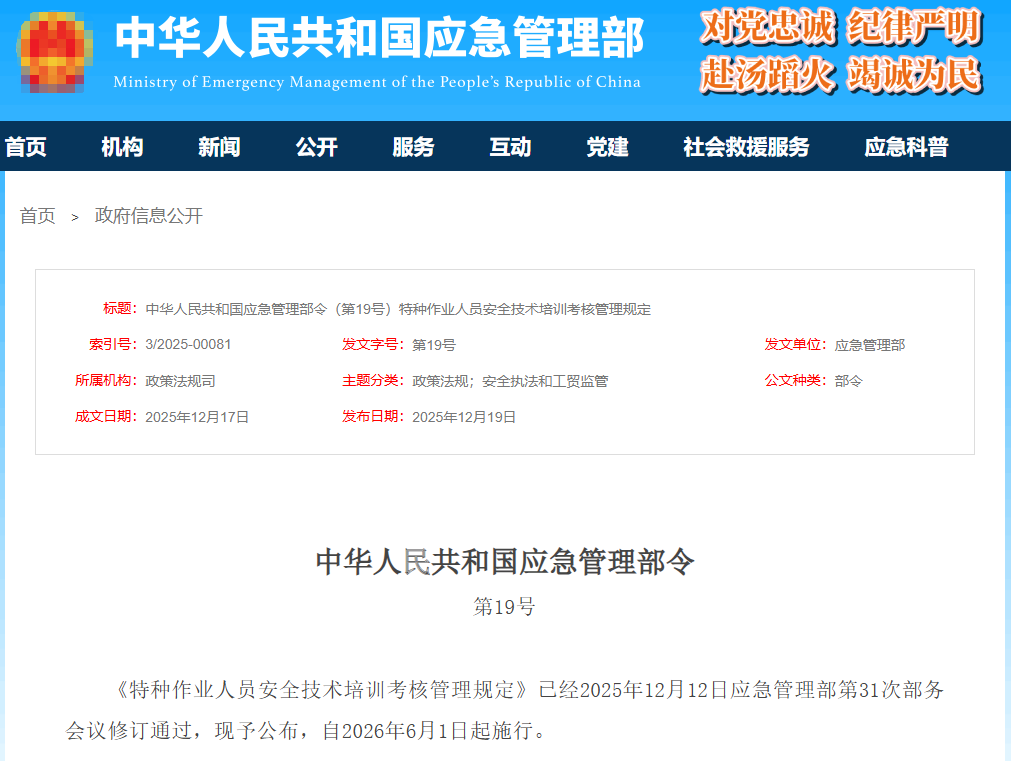The height and width of the screenshot is (761, 1011).
Task: Click the 首页 breadcrumb link
Action: tap(37, 216)
